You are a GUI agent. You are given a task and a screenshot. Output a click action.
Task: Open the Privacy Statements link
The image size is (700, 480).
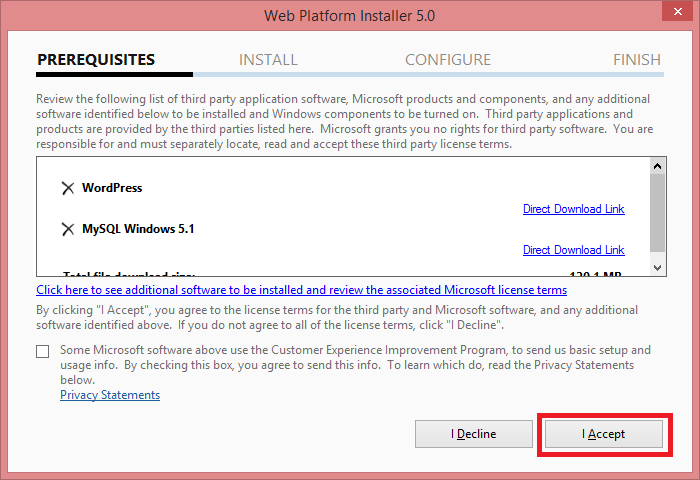click(110, 395)
